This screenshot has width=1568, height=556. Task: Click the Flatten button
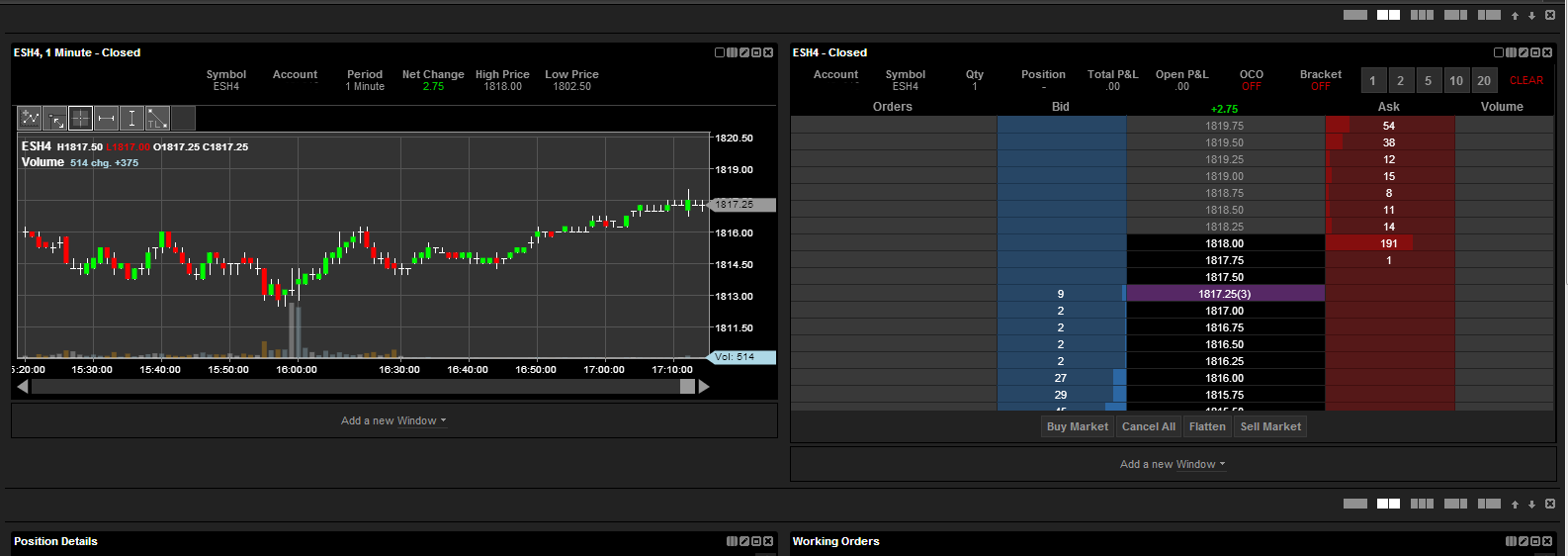pos(1207,426)
